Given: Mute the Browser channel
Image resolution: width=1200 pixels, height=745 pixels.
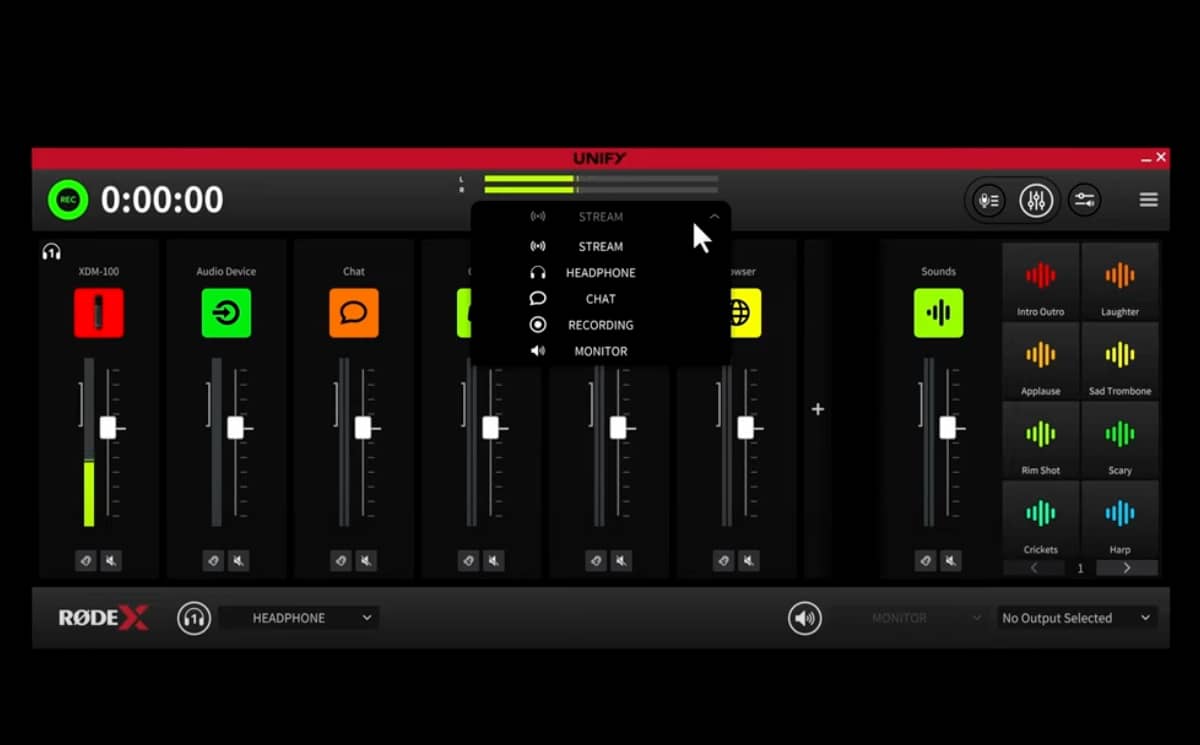Looking at the screenshot, I should click(750, 561).
